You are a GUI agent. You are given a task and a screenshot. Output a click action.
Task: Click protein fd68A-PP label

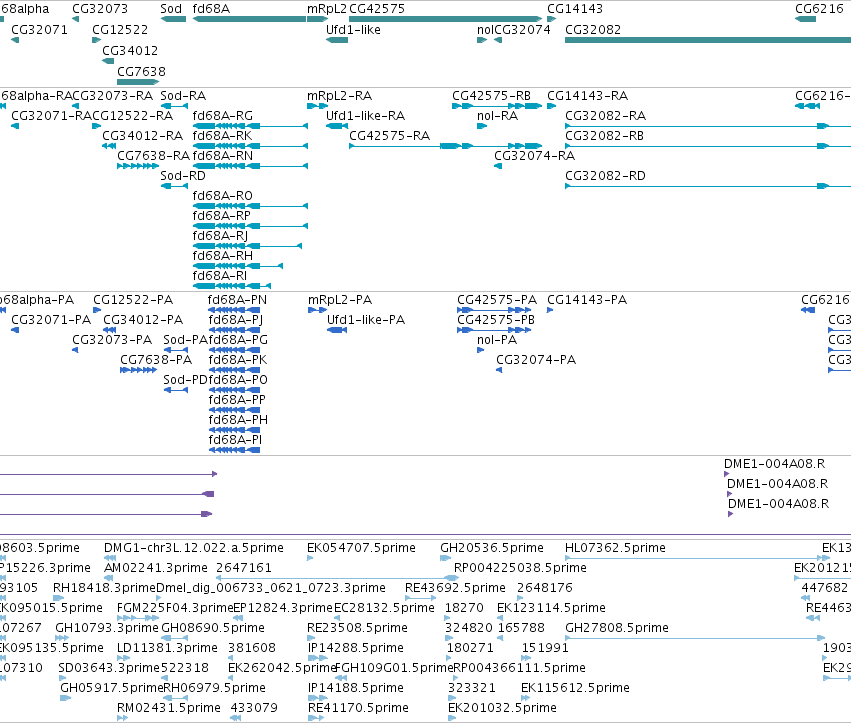pyautogui.click(x=237, y=400)
